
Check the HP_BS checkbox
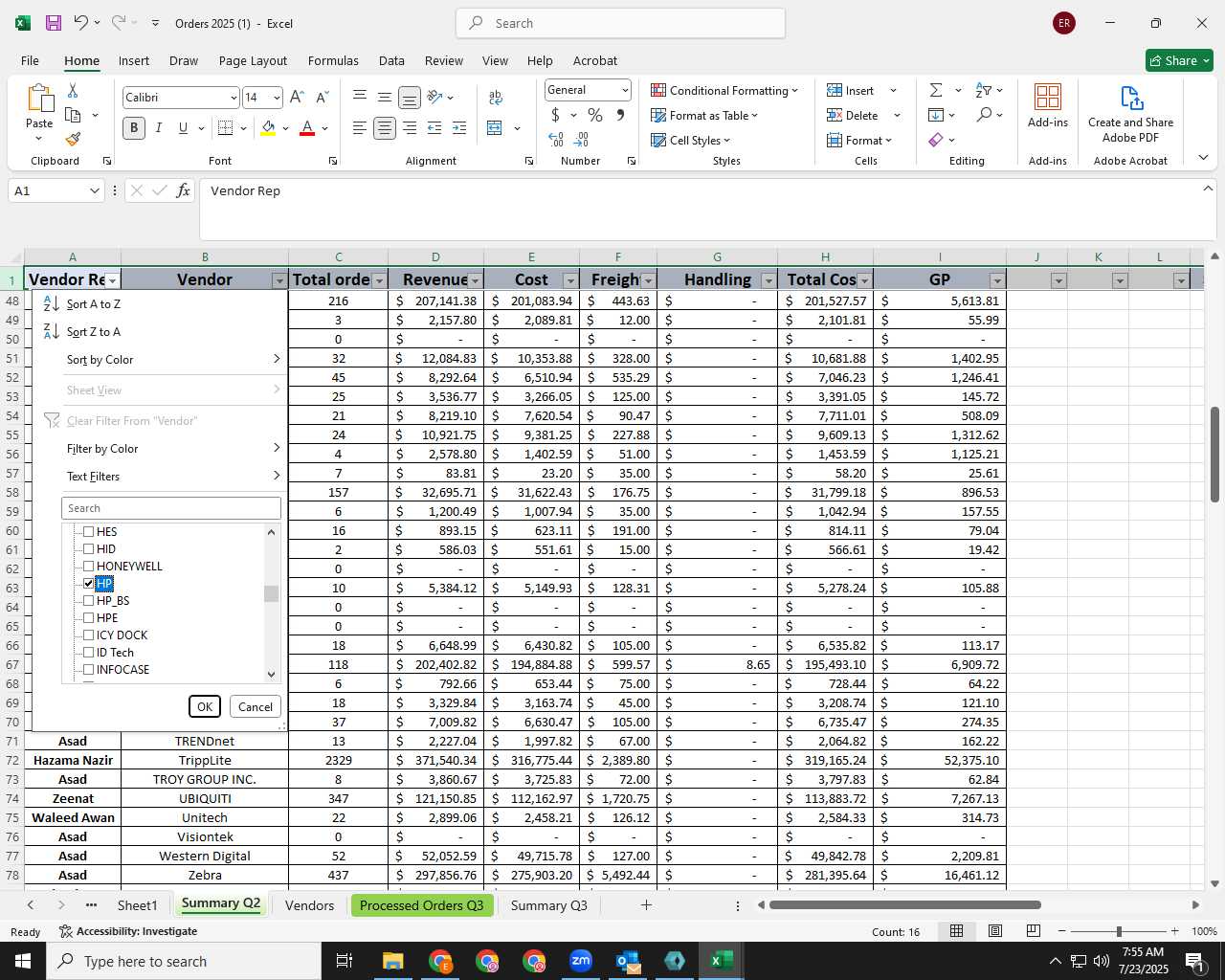[89, 600]
